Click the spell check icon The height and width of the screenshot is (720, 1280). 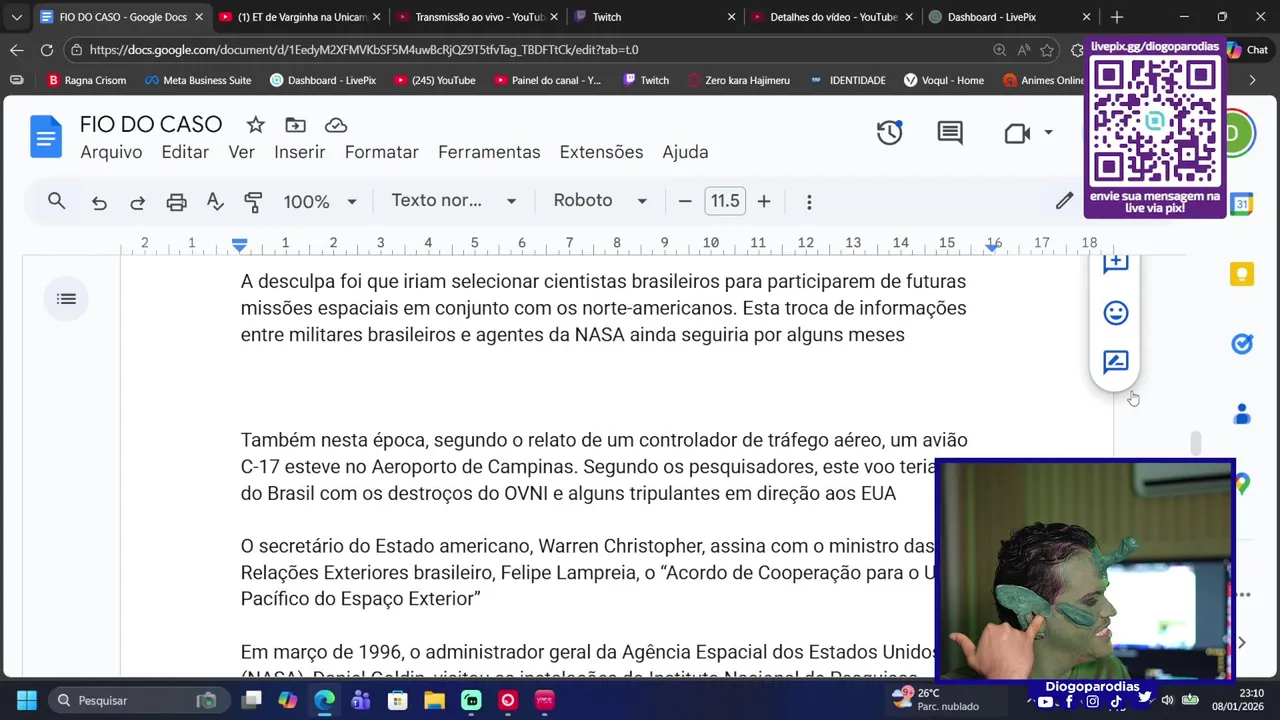[215, 202]
